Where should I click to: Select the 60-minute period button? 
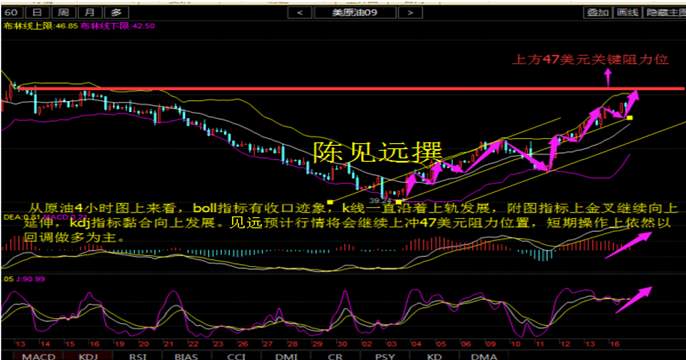[12, 12]
